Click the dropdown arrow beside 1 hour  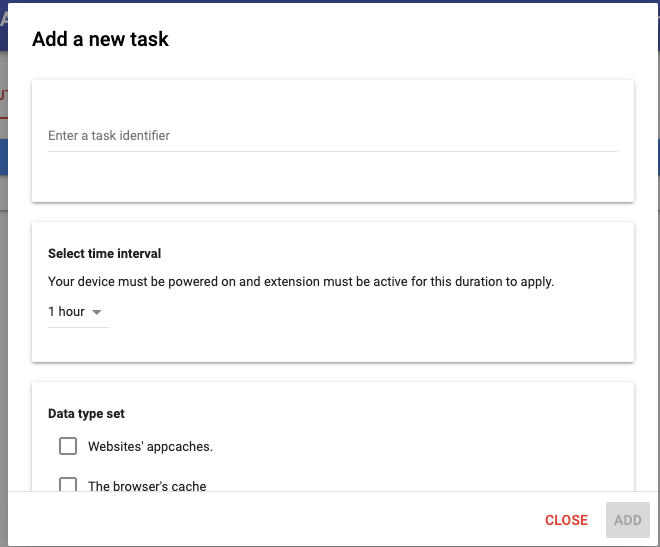(x=97, y=313)
